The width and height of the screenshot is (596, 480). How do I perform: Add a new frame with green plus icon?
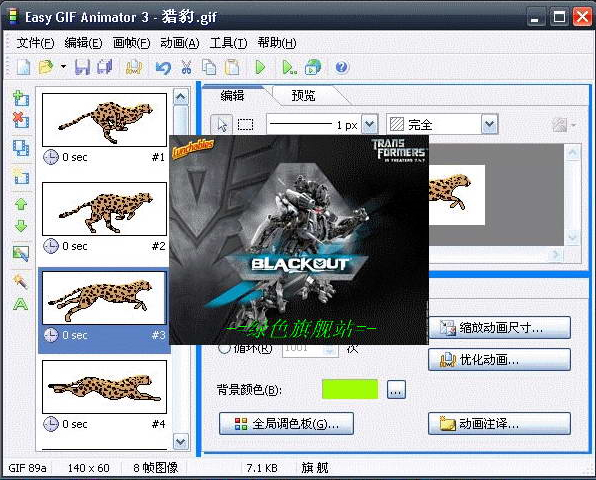click(x=21, y=98)
